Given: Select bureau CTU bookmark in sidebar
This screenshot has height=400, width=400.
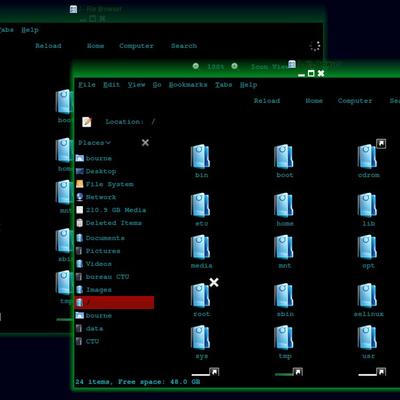Looking at the screenshot, I should [102, 277].
